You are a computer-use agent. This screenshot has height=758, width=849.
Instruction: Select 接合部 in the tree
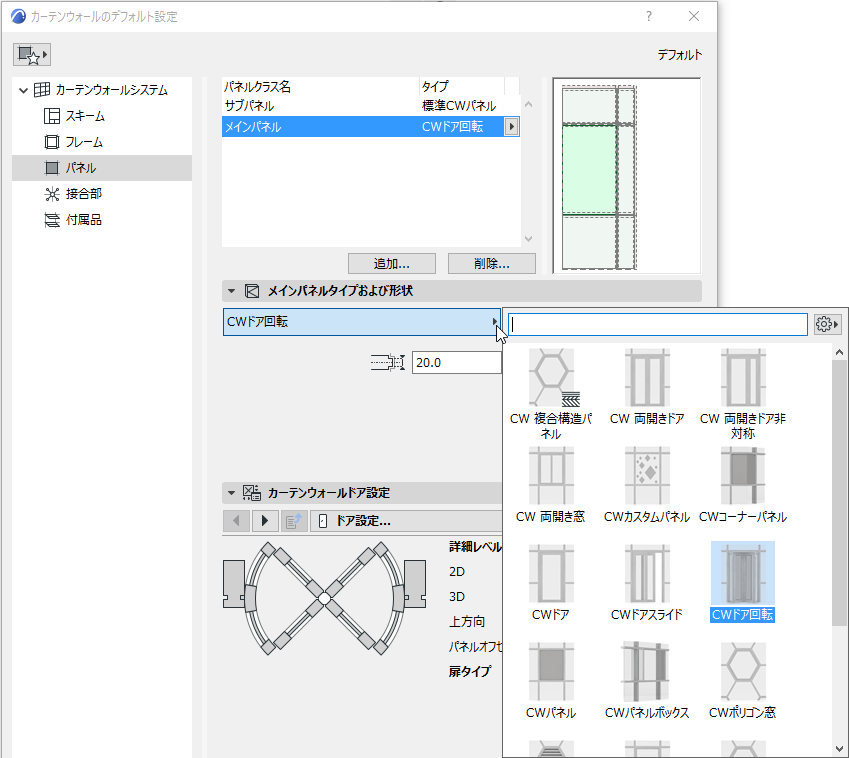pos(83,194)
